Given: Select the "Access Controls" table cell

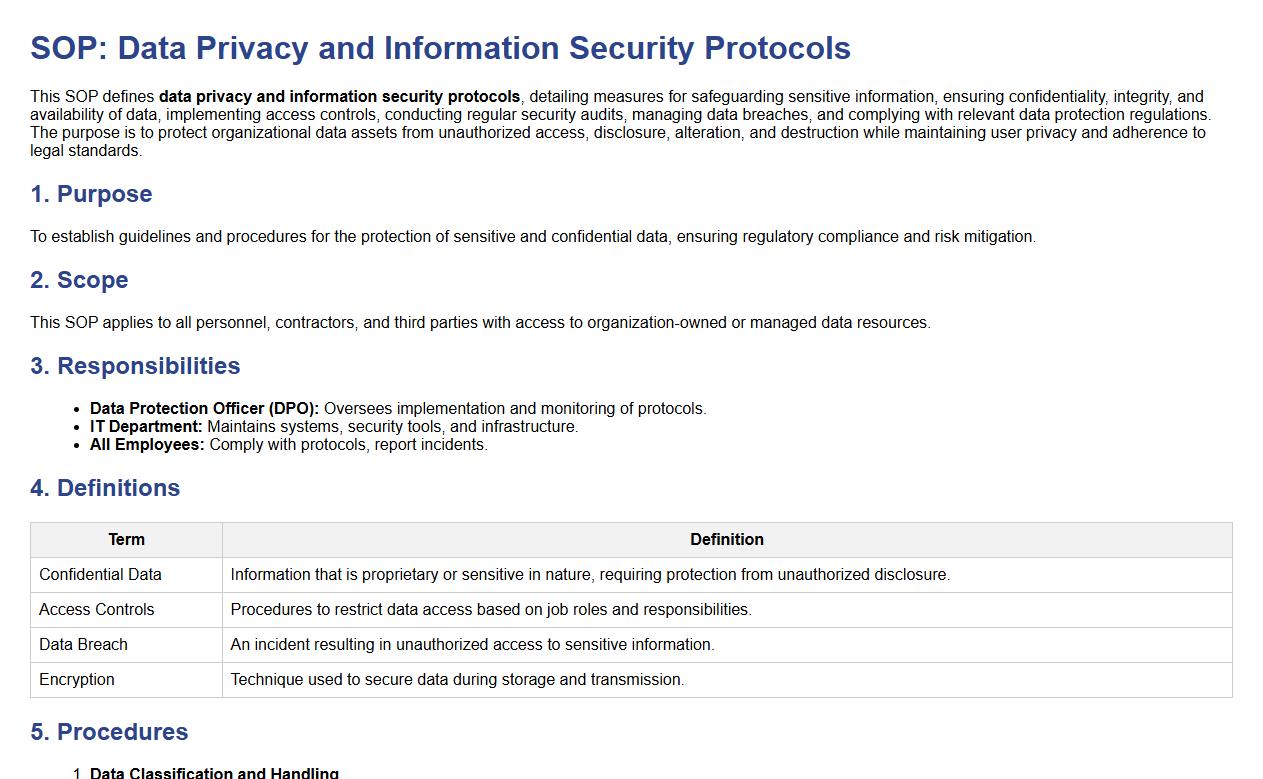Looking at the screenshot, I should pos(97,610).
